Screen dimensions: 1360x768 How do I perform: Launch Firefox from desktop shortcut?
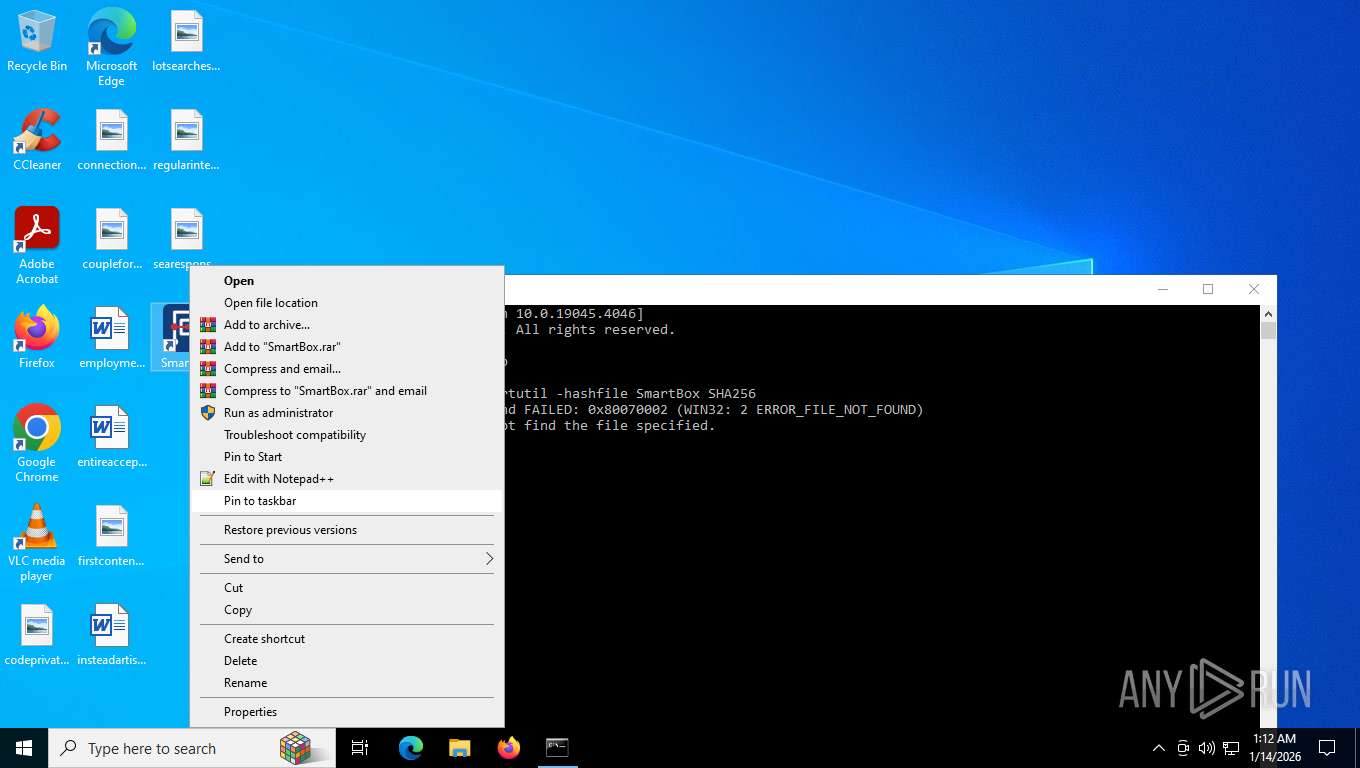(37, 338)
